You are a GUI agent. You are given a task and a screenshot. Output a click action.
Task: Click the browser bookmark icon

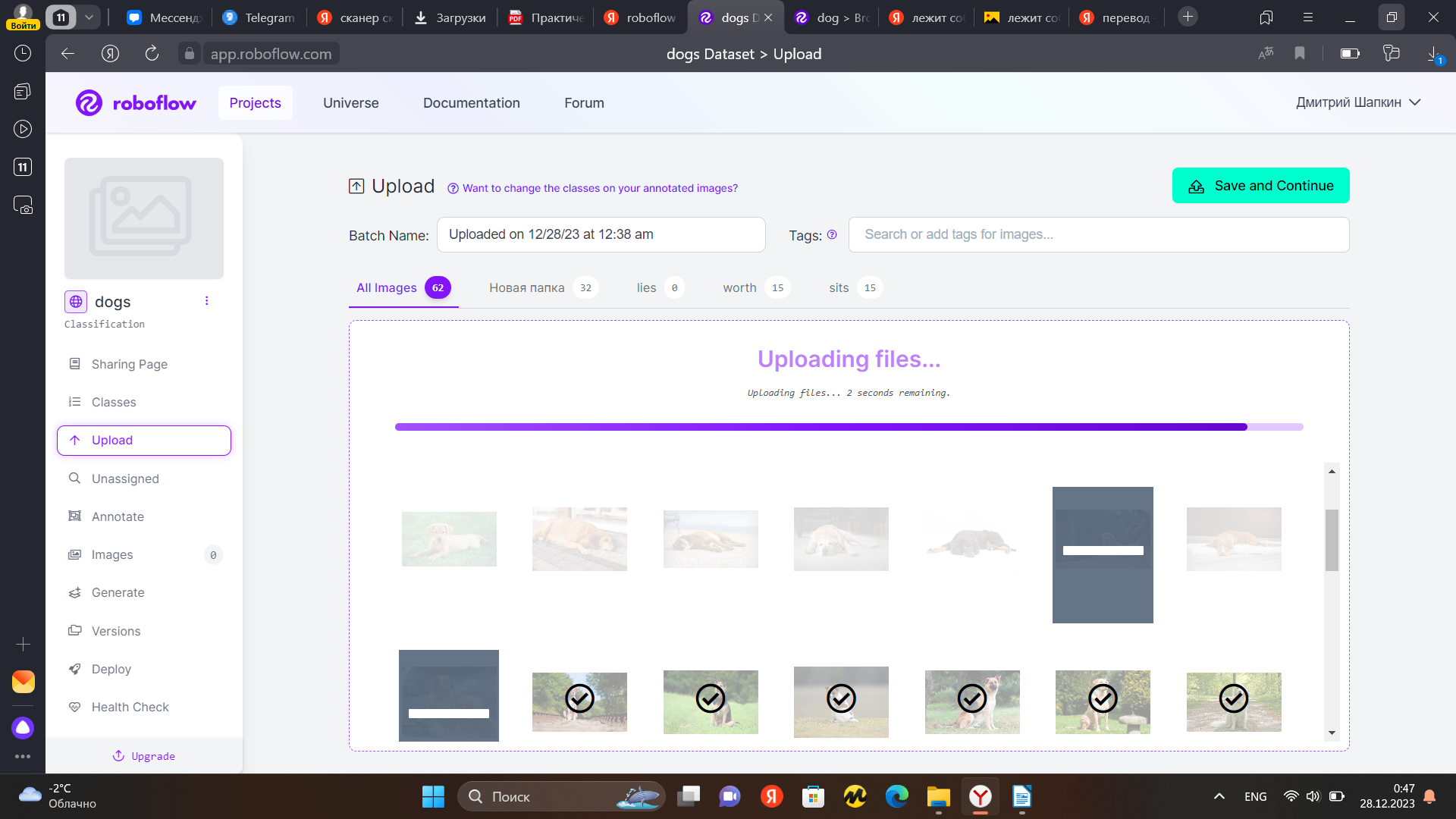click(x=1300, y=53)
